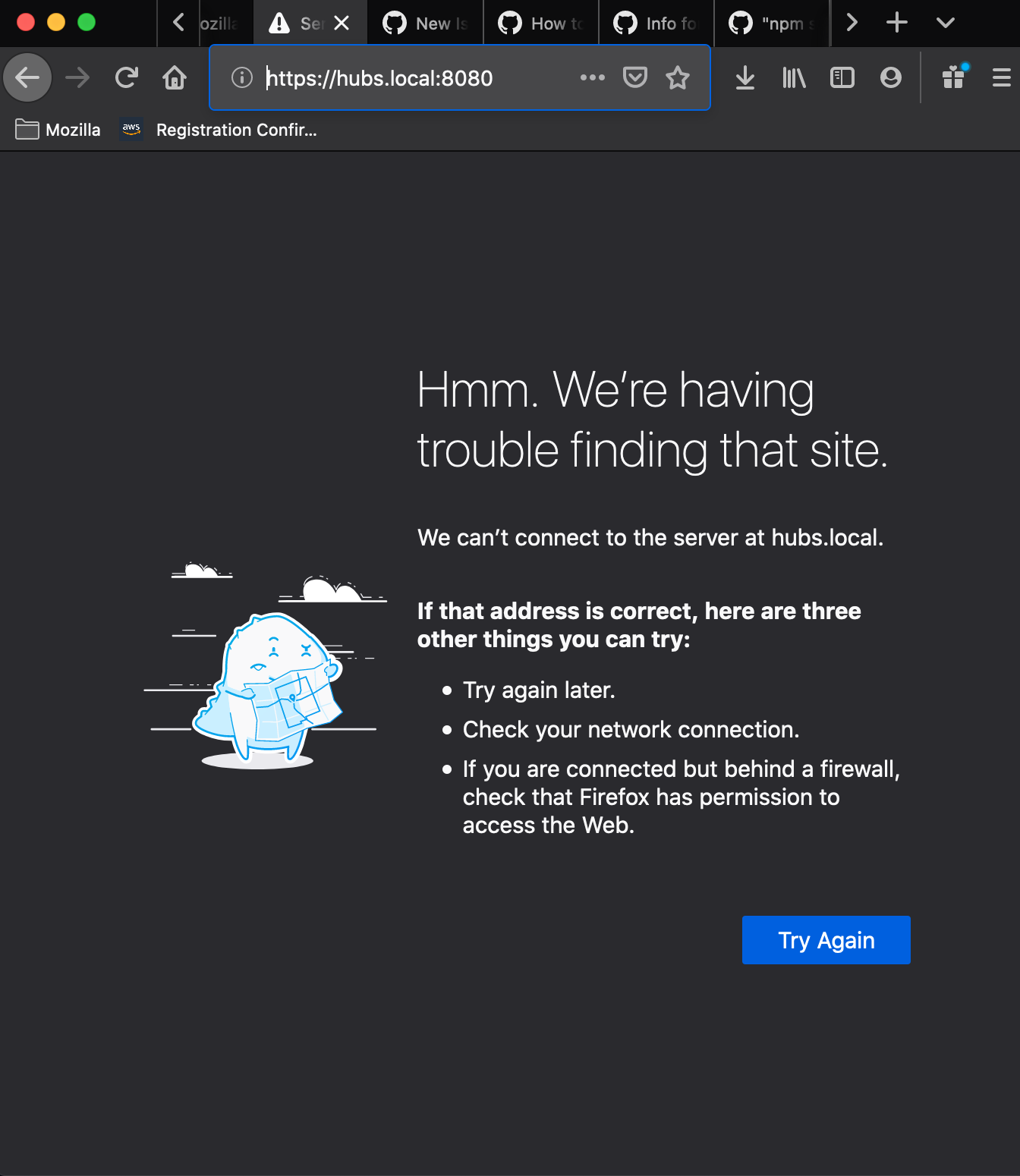Open the Mozilla bookmarks folder
This screenshot has width=1020, height=1176.
pos(58,130)
